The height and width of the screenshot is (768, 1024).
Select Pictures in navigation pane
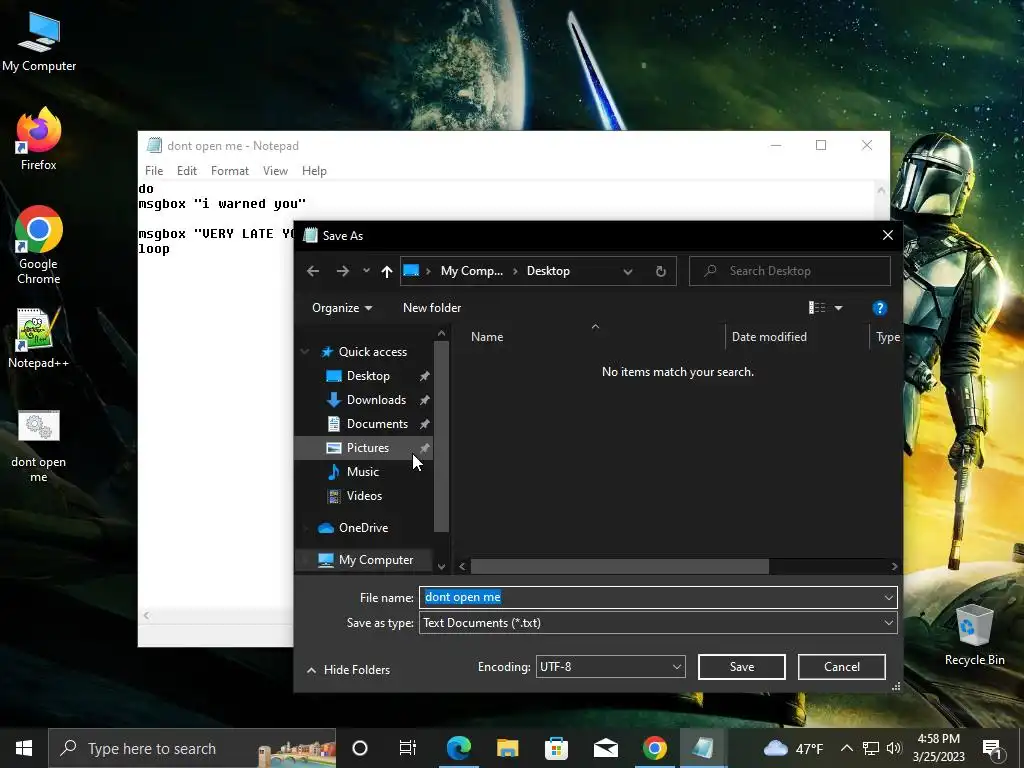(367, 448)
